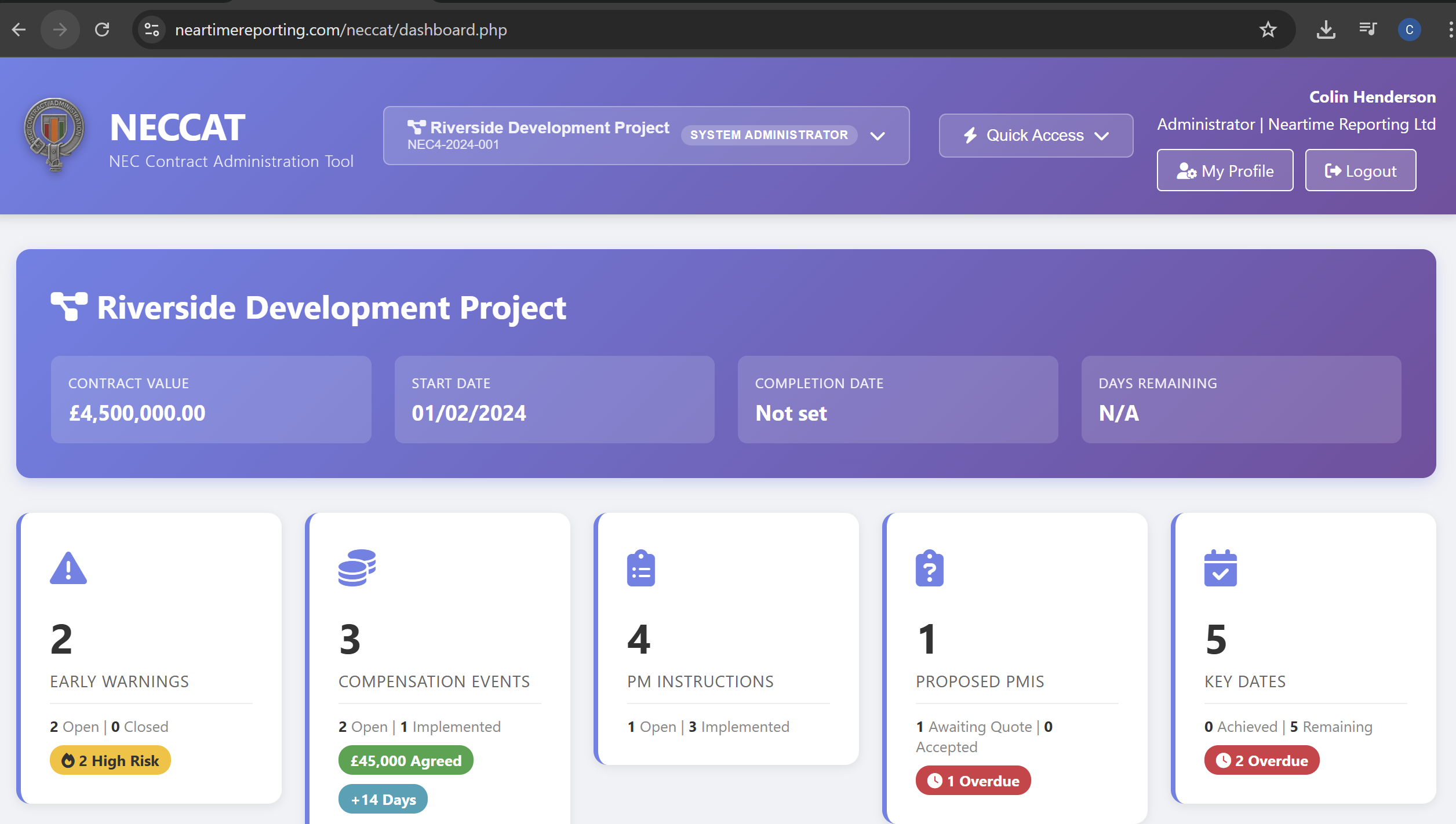Screen dimensions: 1456x824
Task: Toggle the 2 Overdue badge under Key Dates
Action: pyautogui.click(x=1261, y=760)
